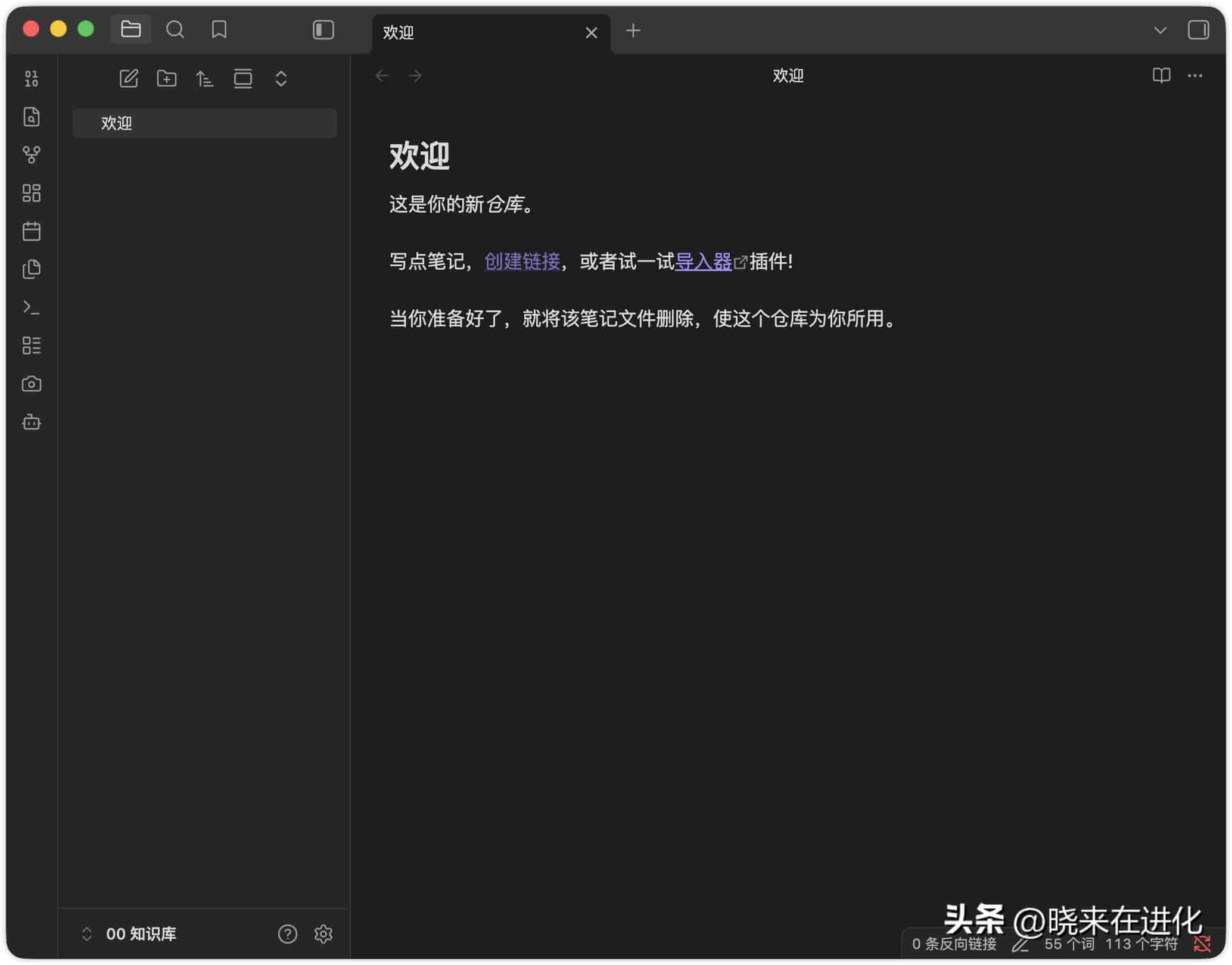This screenshot has height=965, width=1232.
Task: Click 0 条反向链接 in status bar
Action: pos(954,944)
